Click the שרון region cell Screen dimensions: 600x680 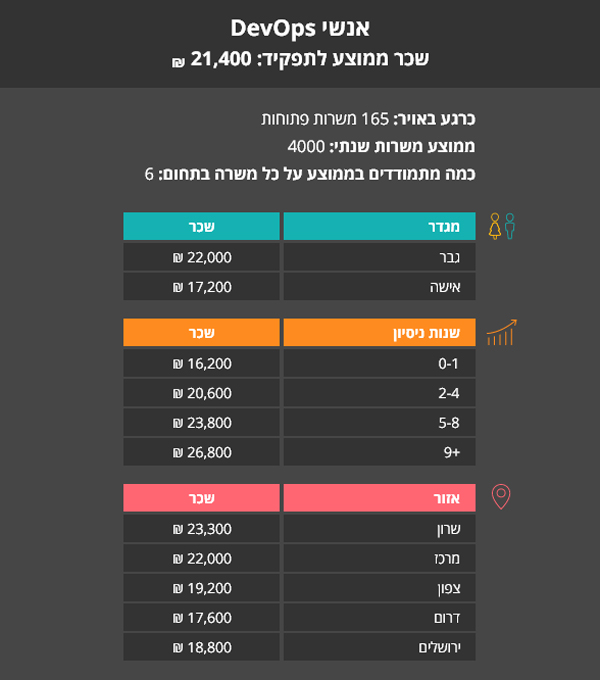[380, 528]
